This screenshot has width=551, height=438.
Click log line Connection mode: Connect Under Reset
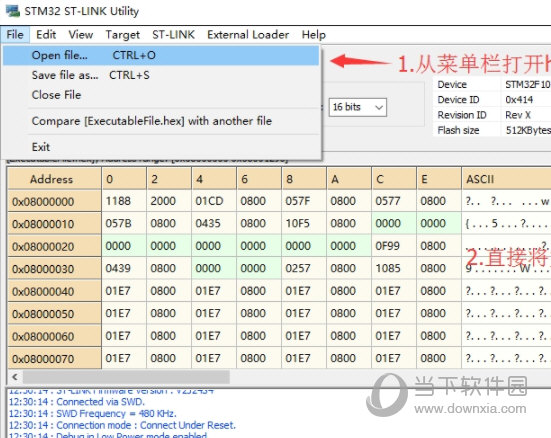tap(122, 425)
